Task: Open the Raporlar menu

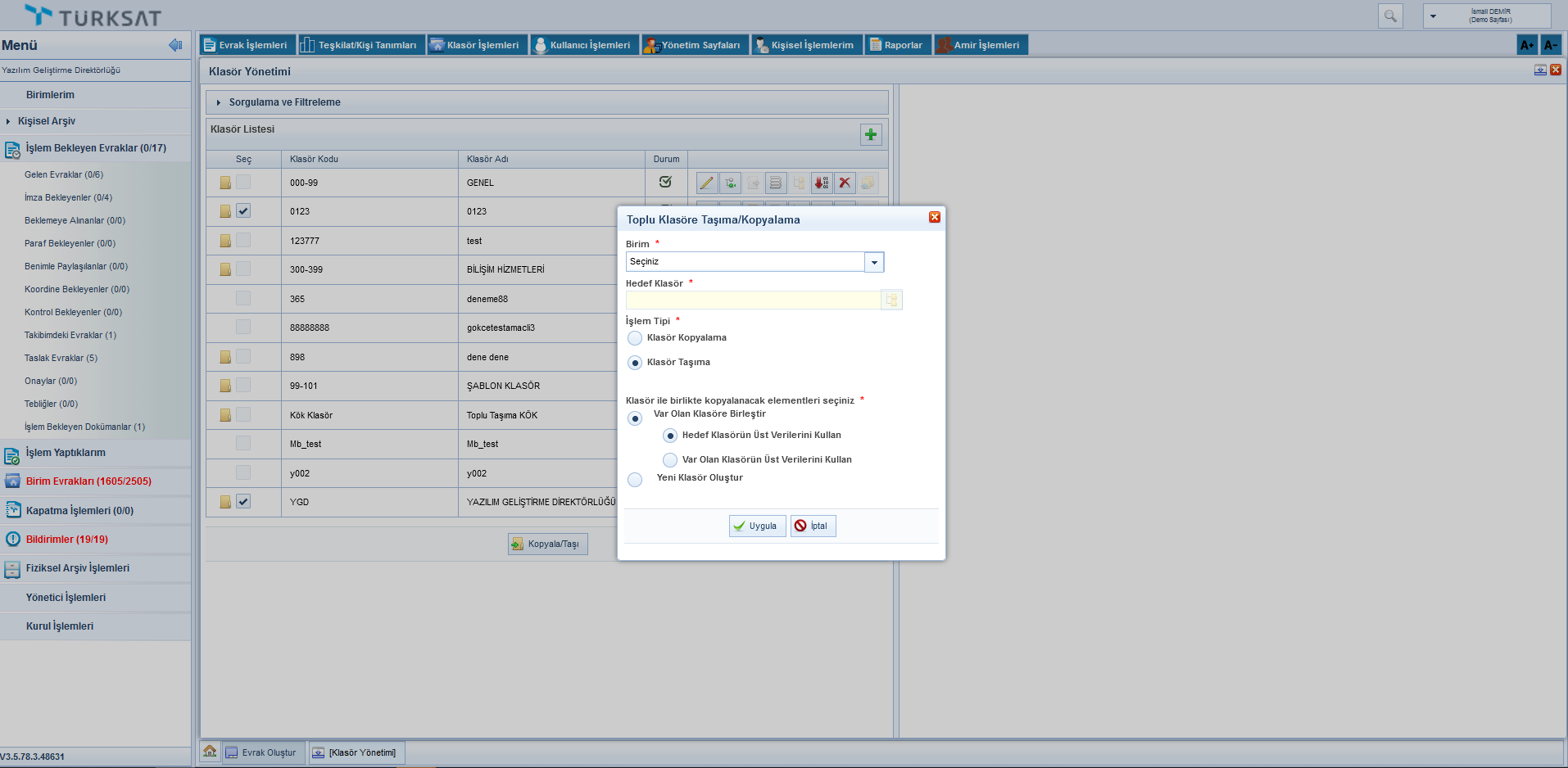Action: point(898,45)
